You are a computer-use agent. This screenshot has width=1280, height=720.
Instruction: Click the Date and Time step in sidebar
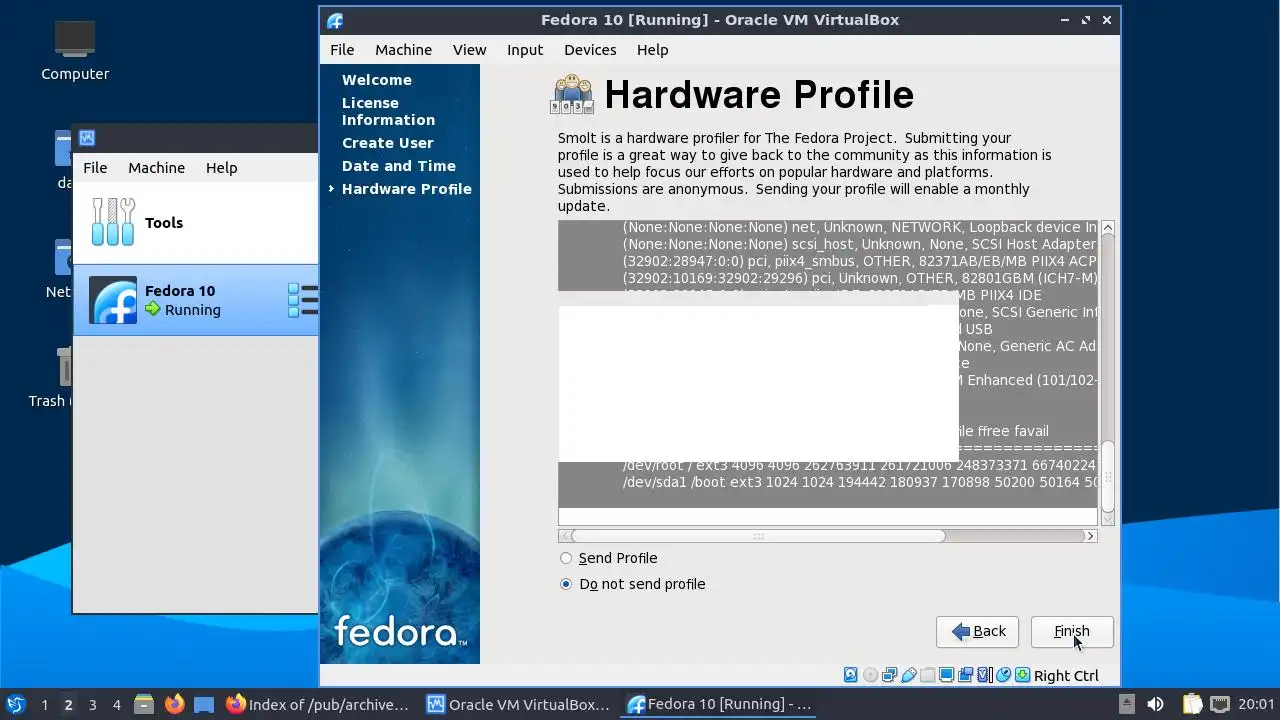click(x=398, y=166)
